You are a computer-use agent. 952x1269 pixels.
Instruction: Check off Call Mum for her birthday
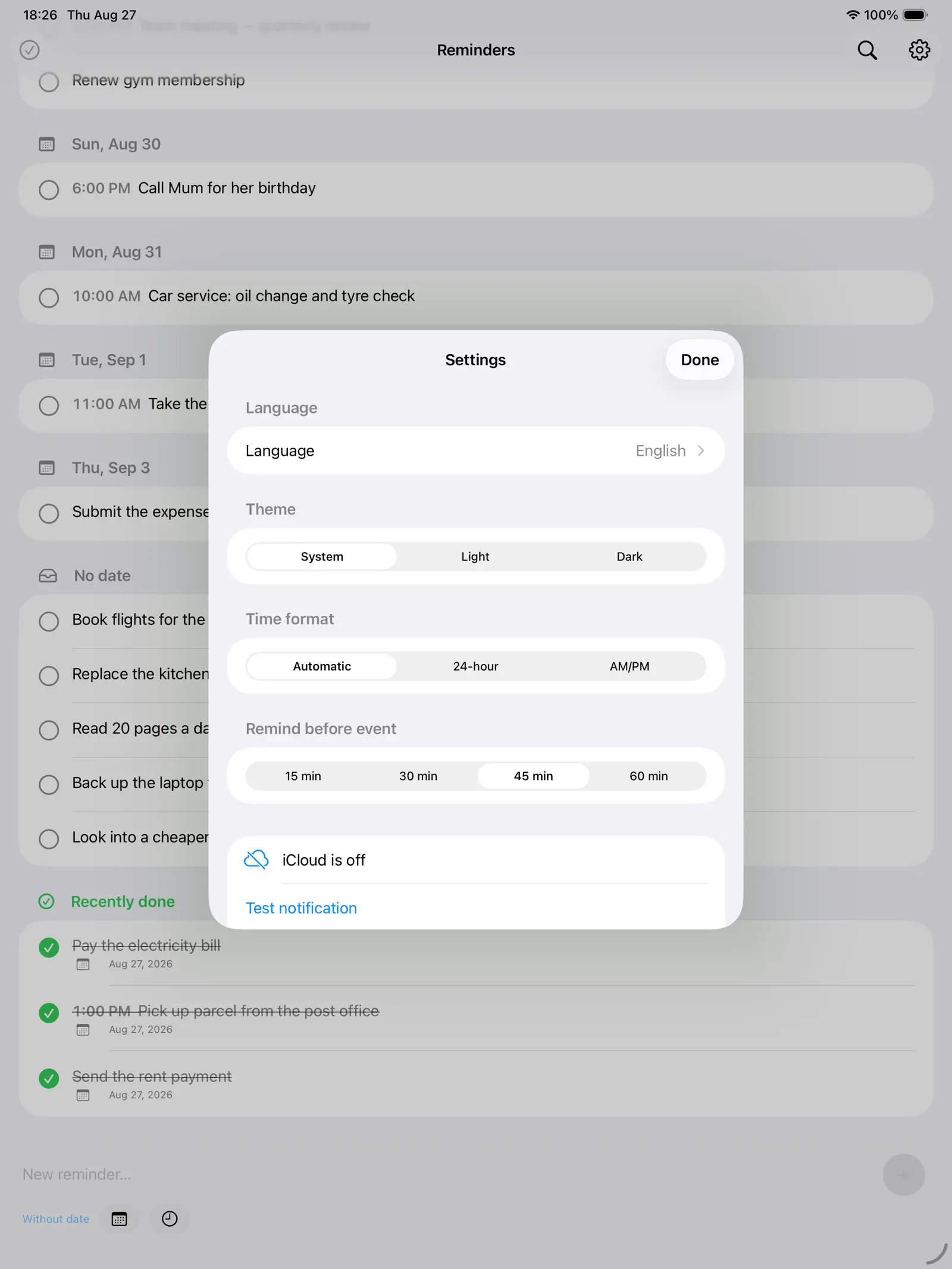49,190
